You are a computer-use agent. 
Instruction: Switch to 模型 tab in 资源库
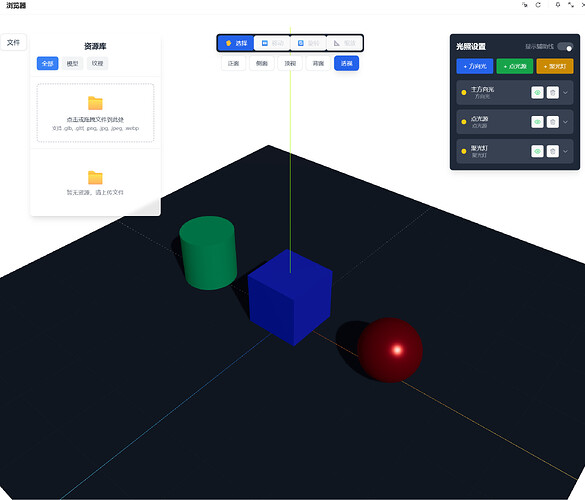point(72,63)
